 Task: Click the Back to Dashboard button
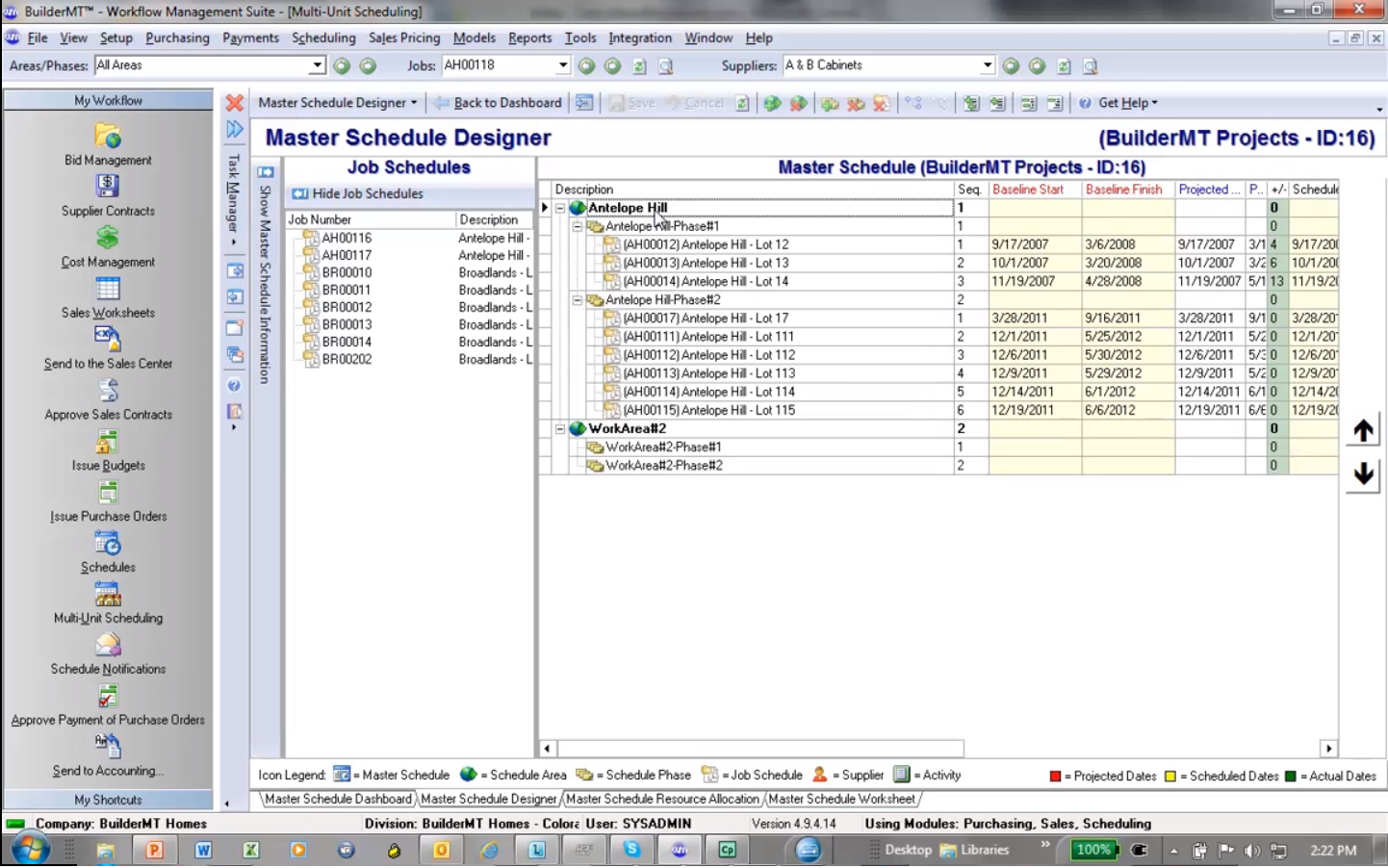coord(498,103)
